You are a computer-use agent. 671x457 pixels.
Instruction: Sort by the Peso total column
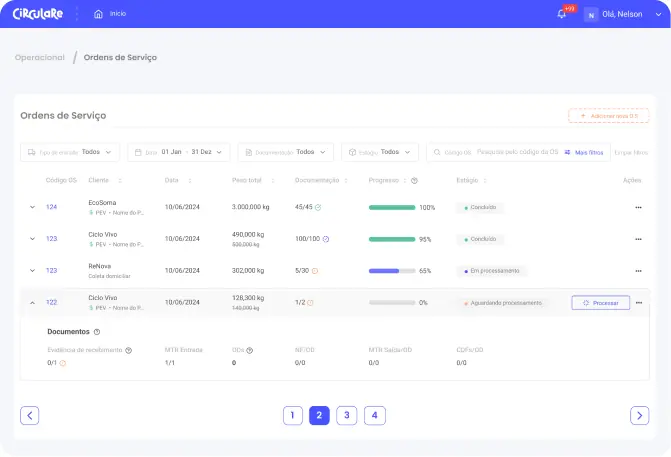click(x=273, y=181)
